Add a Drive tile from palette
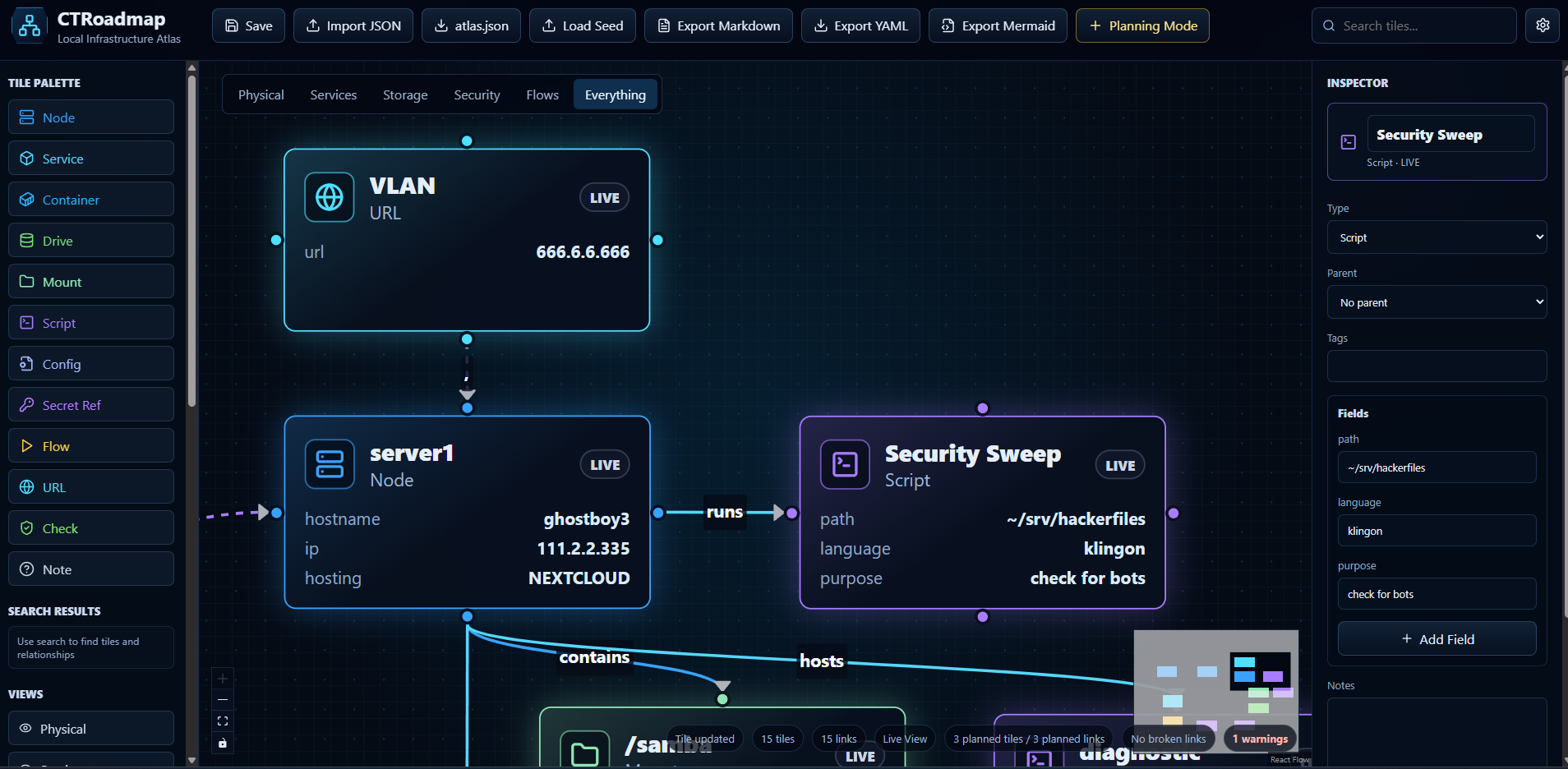 pyautogui.click(x=91, y=241)
